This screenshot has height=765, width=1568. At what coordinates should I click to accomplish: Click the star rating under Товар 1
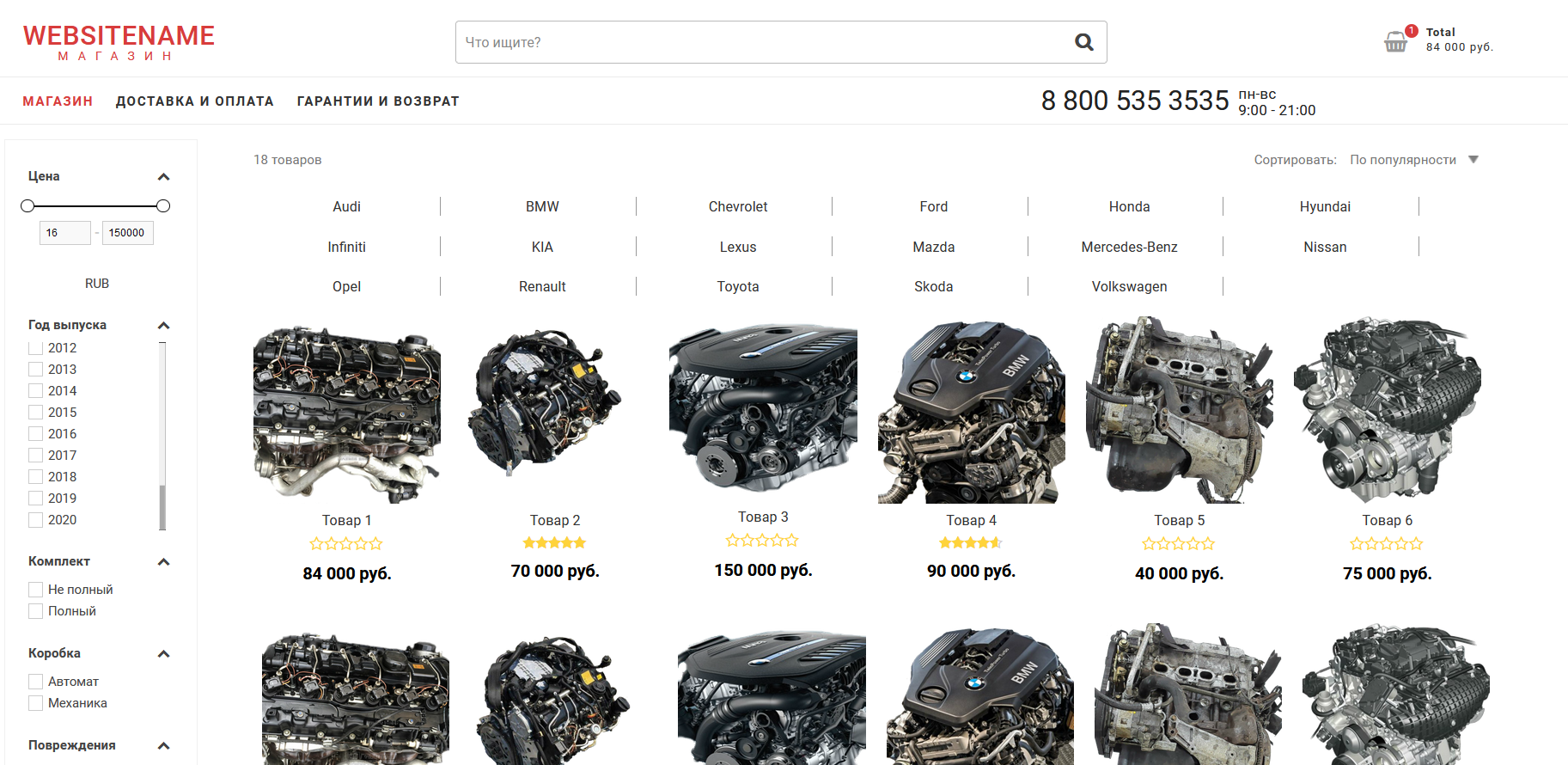346,544
